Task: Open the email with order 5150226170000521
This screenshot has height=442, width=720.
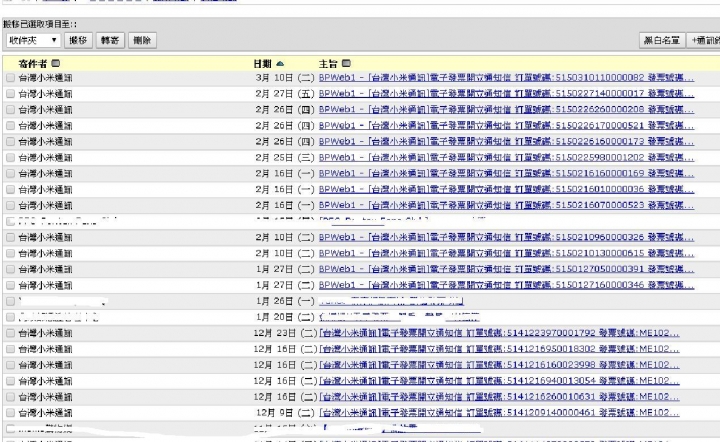Action: tap(506, 125)
